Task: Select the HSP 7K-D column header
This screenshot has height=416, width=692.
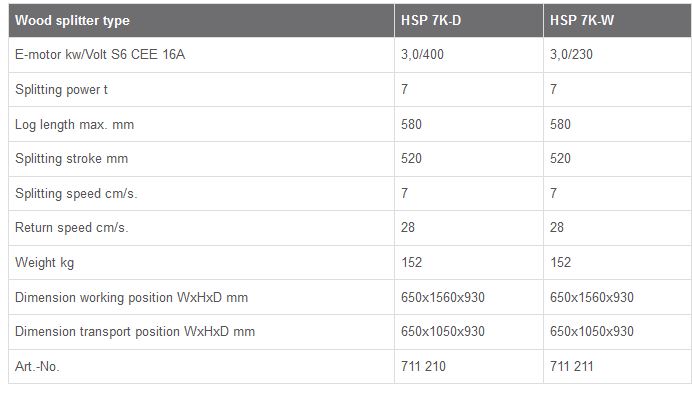Action: [425, 20]
